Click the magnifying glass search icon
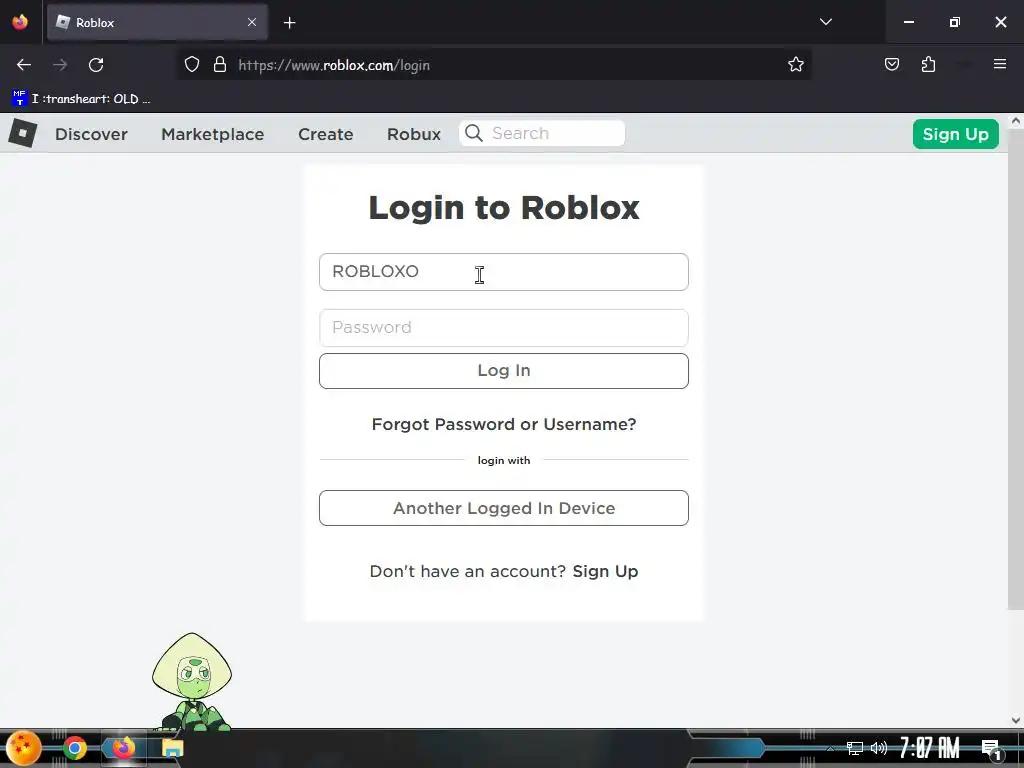The height and width of the screenshot is (768, 1024). (x=474, y=133)
